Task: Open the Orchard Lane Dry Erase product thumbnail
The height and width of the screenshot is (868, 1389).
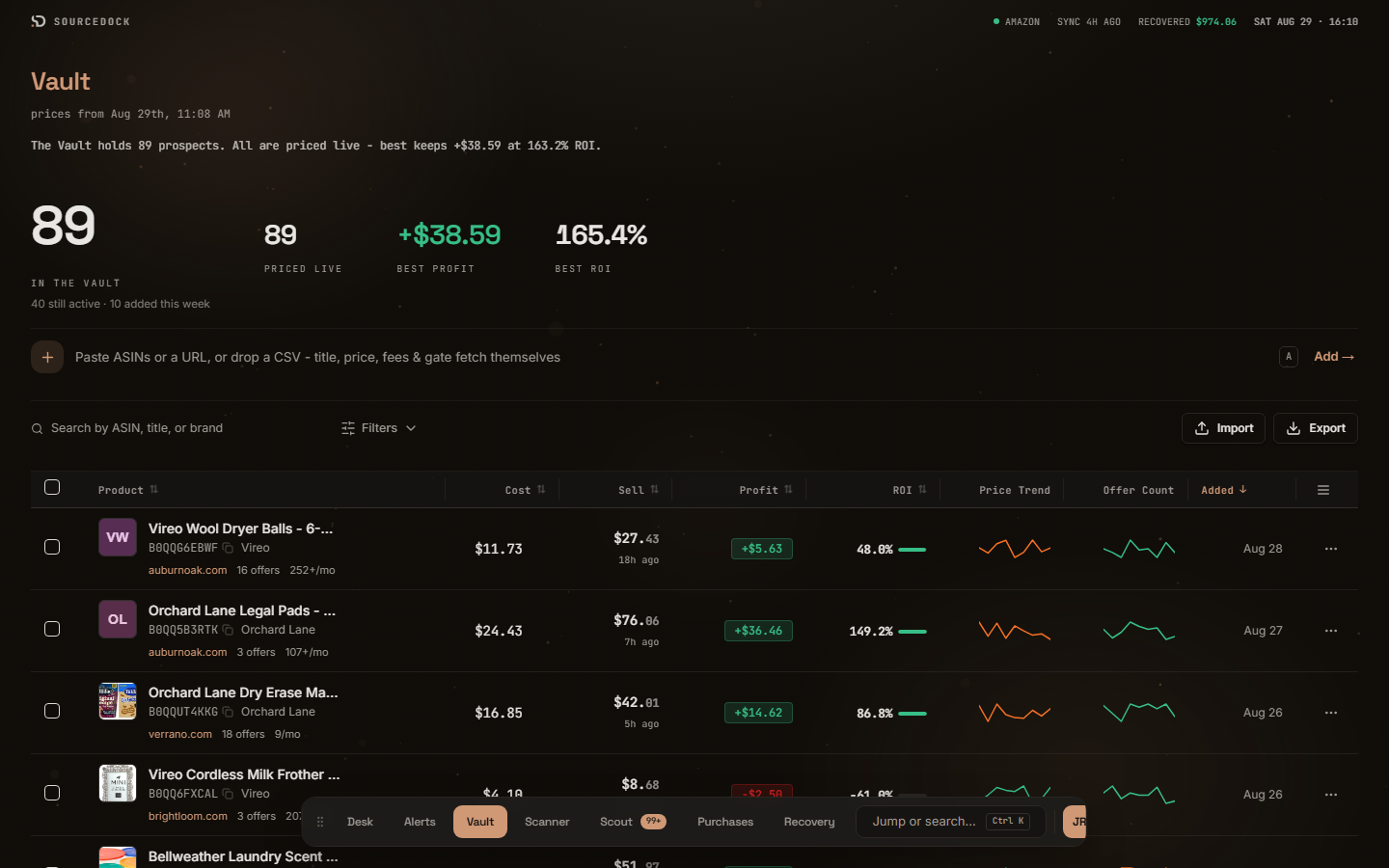Action: tap(118, 701)
